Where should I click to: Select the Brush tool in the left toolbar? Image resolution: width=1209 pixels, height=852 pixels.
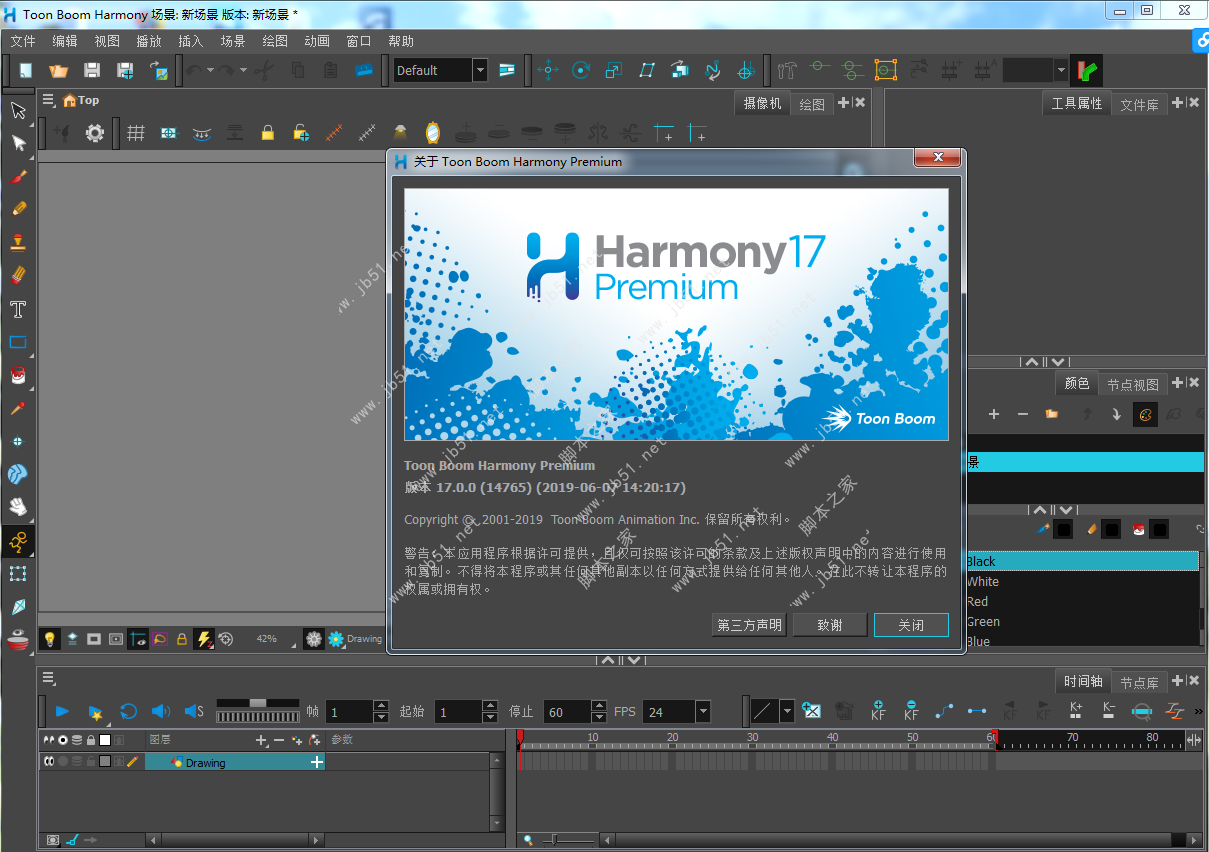point(18,177)
